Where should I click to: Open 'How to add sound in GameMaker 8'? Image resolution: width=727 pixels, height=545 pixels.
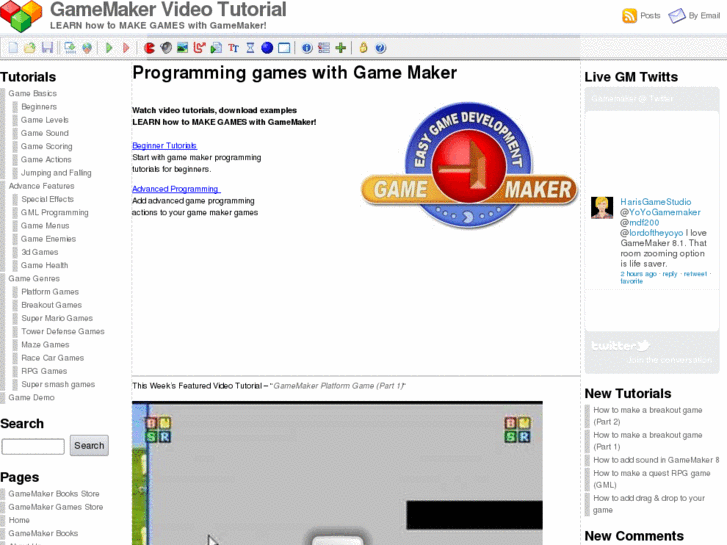656,460
